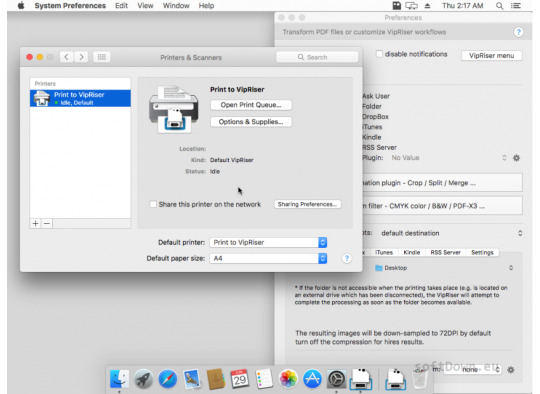Launch Launchpad rocket icon in Dock
540x394 pixels.
pyautogui.click(x=143, y=379)
